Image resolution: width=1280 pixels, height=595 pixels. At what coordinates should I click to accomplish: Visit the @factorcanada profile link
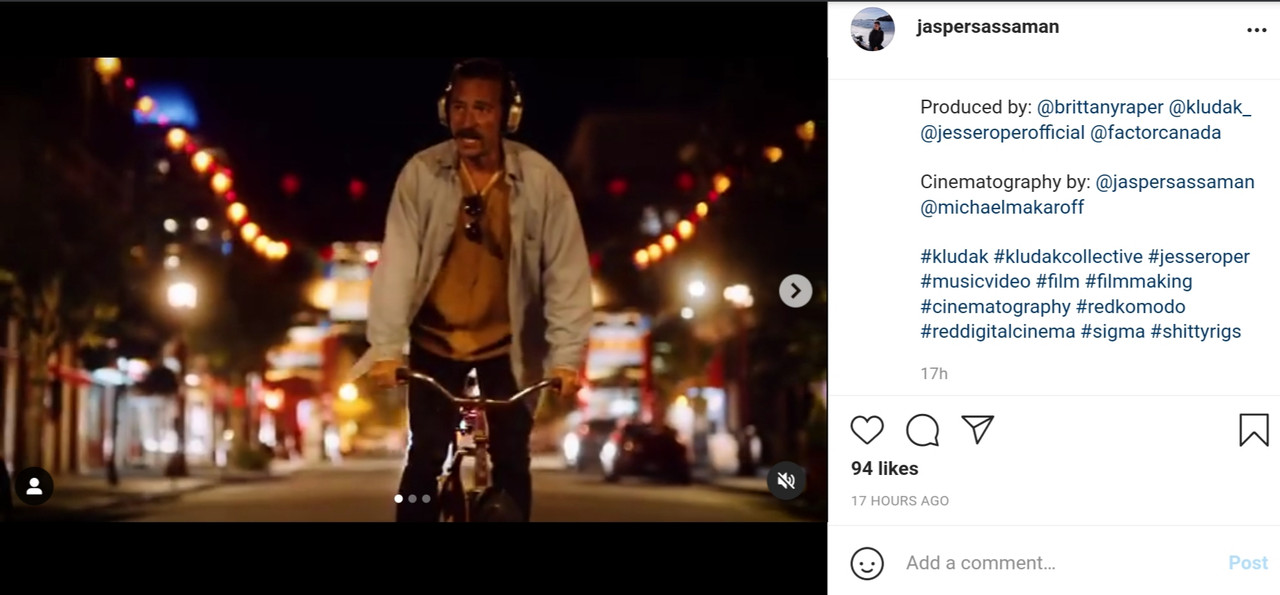click(x=1156, y=132)
